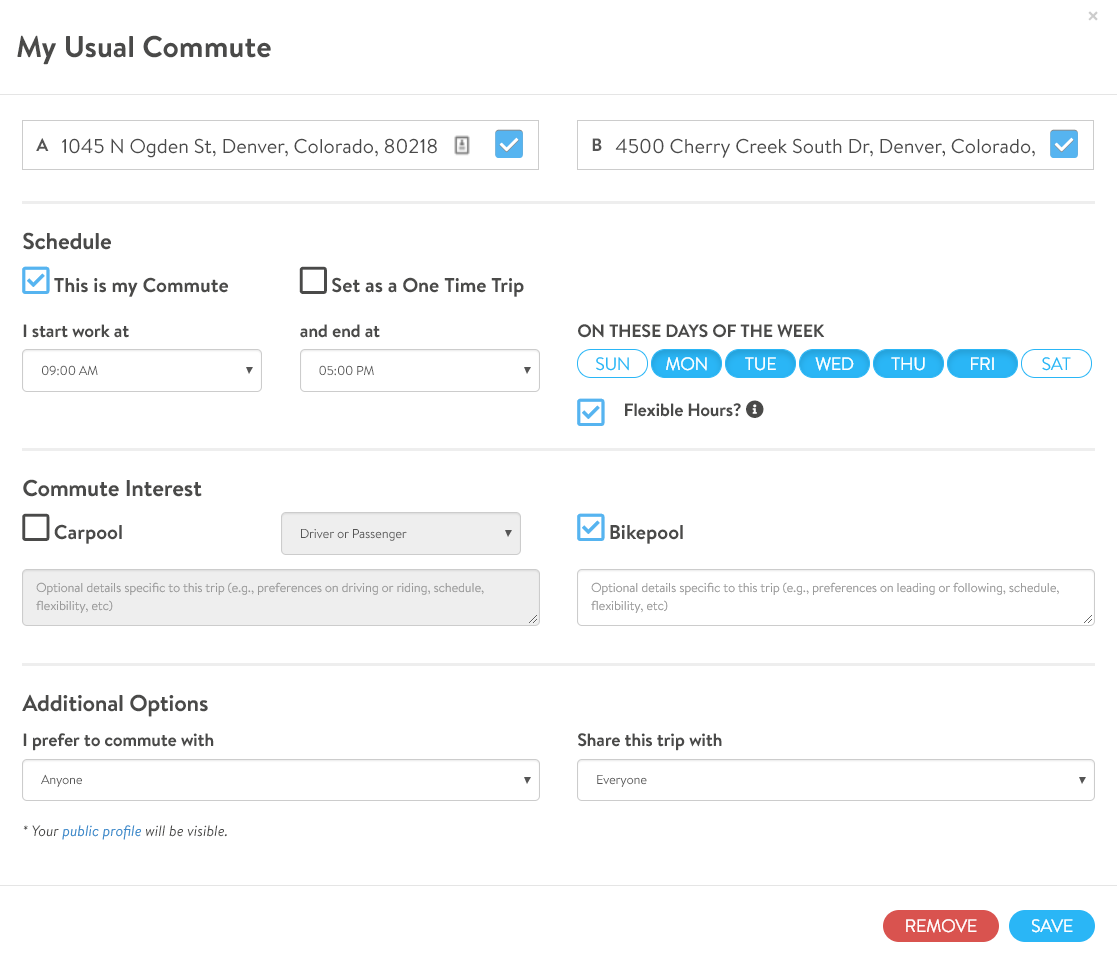
Task: Open the public profile link
Action: pyautogui.click(x=102, y=831)
